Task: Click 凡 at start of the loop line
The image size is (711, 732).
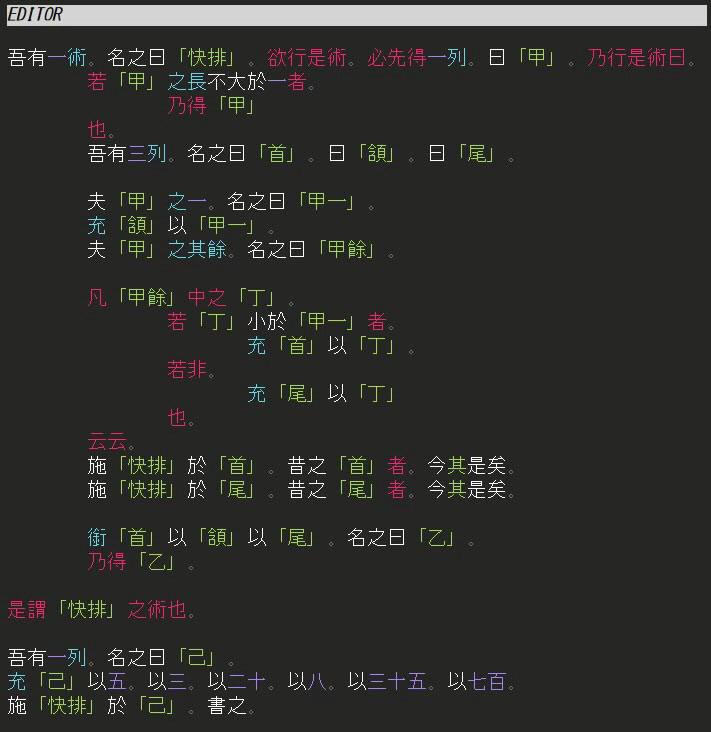Action: pos(97,299)
